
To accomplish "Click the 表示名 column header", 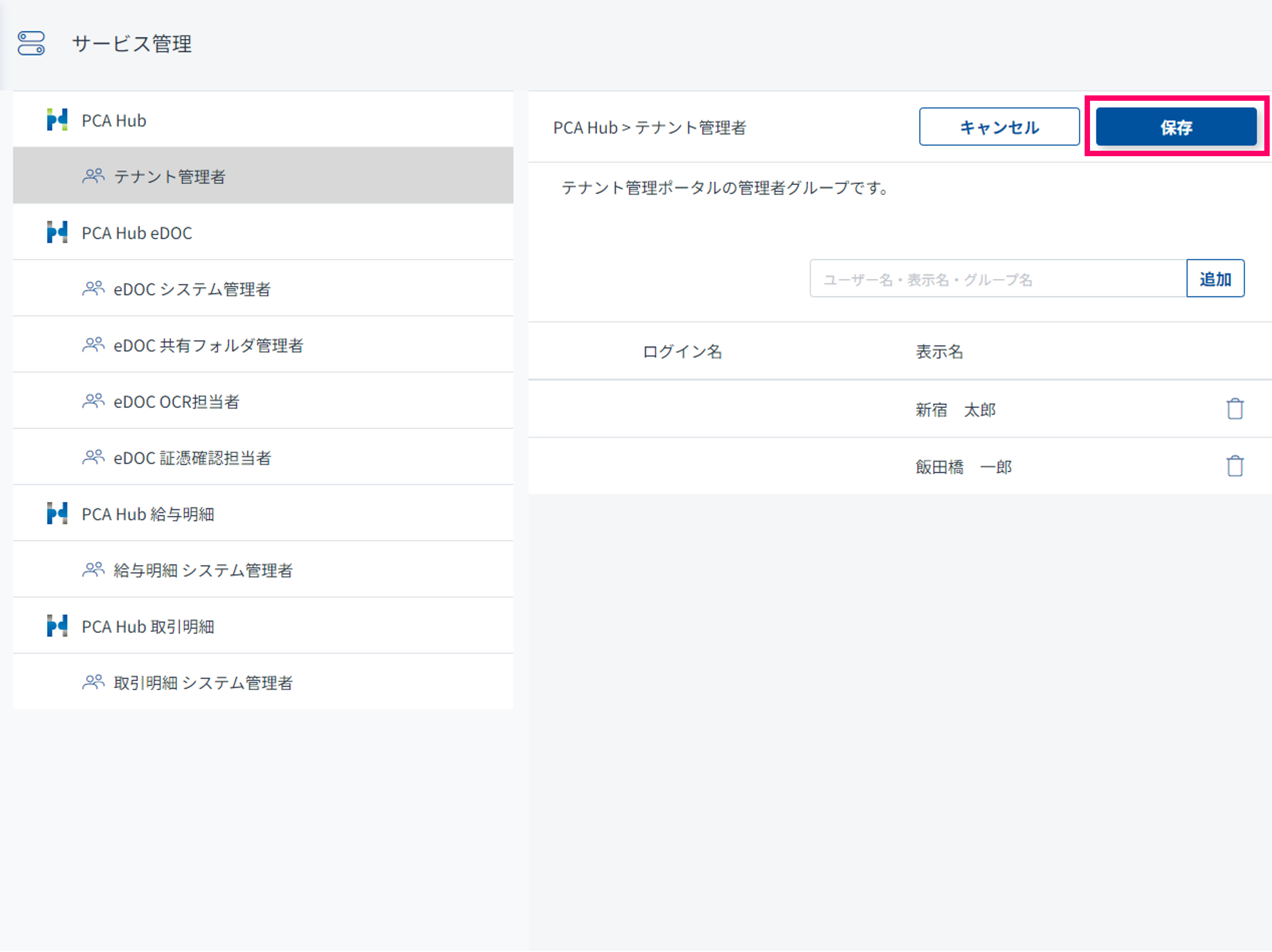I will coord(938,351).
